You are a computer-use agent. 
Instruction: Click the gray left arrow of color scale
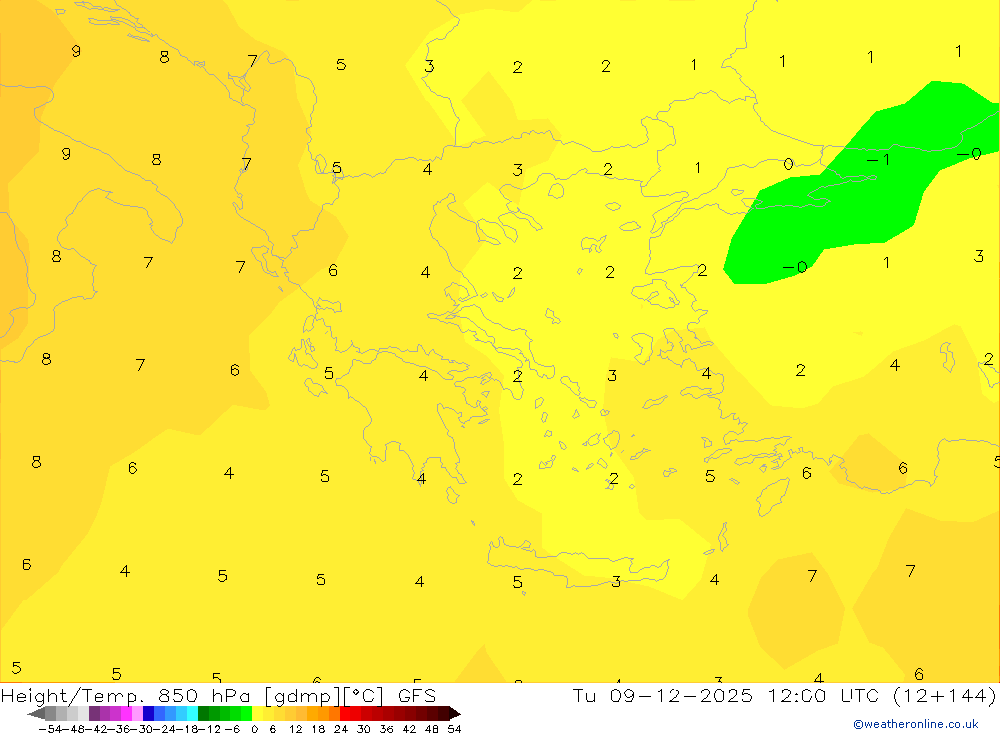(x=36, y=714)
